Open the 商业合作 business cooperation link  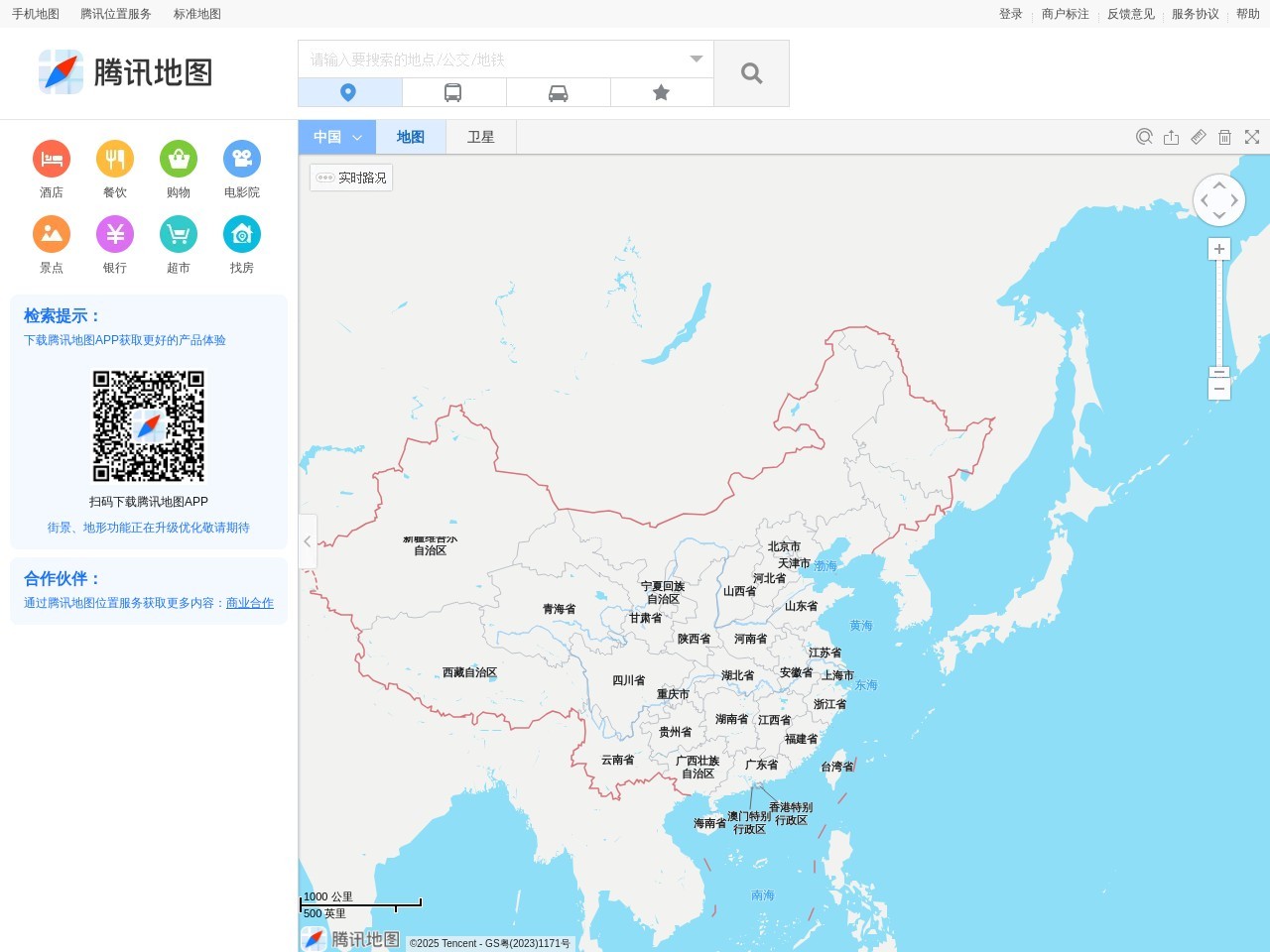(249, 603)
